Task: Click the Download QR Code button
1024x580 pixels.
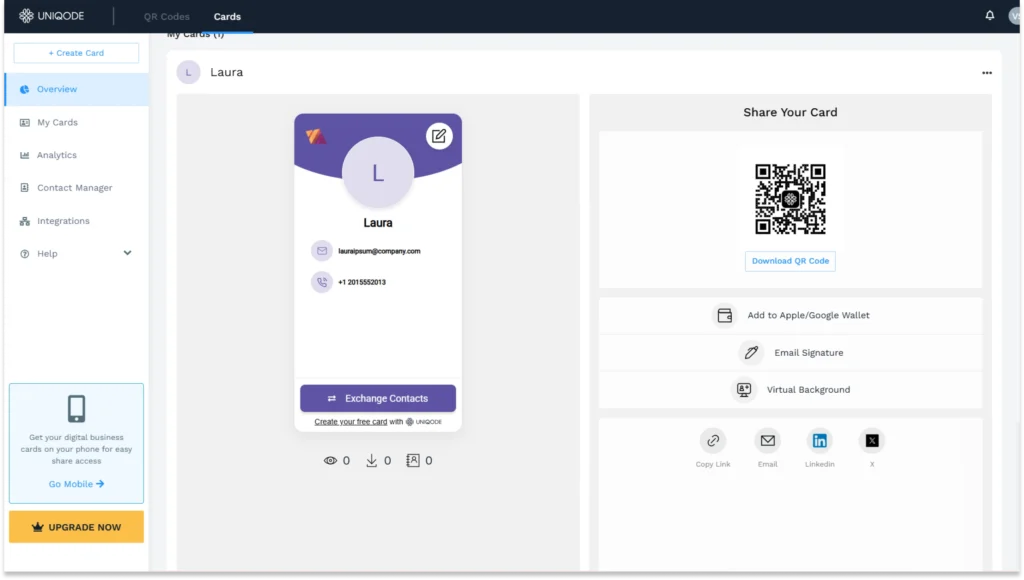Action: 790,260
